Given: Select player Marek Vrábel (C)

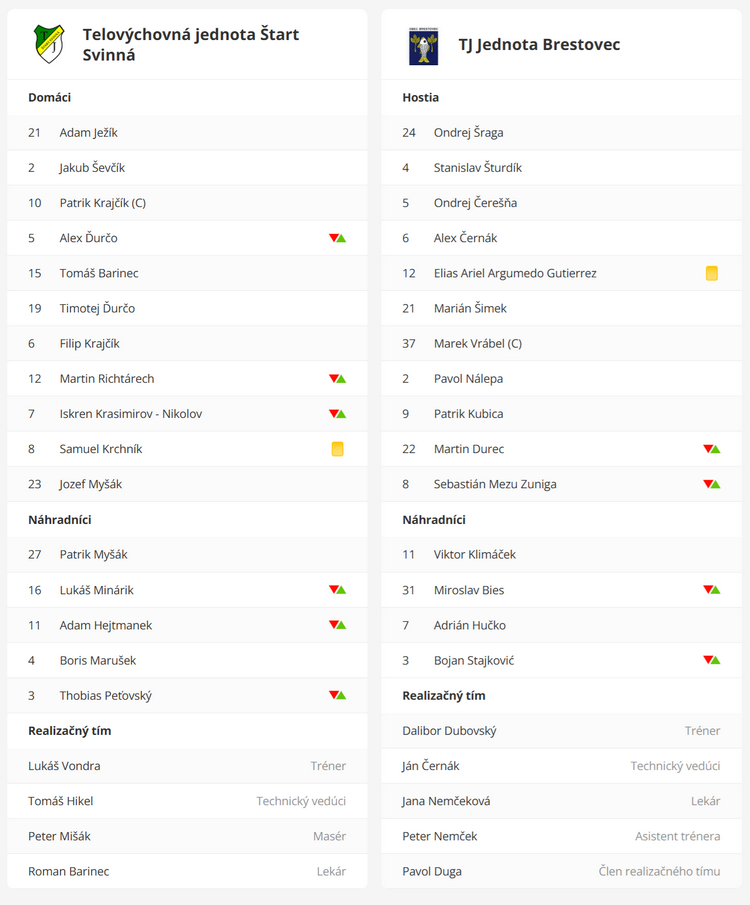Looking at the screenshot, I should click(477, 343).
